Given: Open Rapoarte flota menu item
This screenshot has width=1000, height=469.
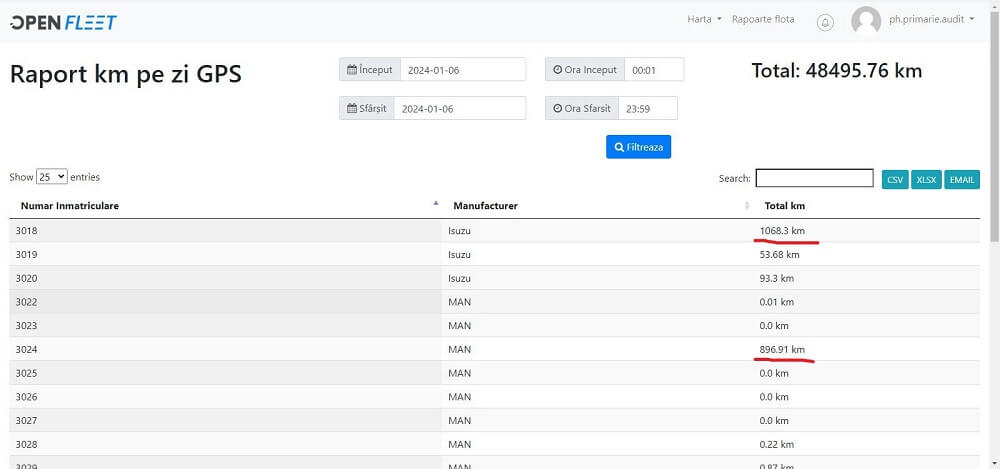Looking at the screenshot, I should click(763, 20).
